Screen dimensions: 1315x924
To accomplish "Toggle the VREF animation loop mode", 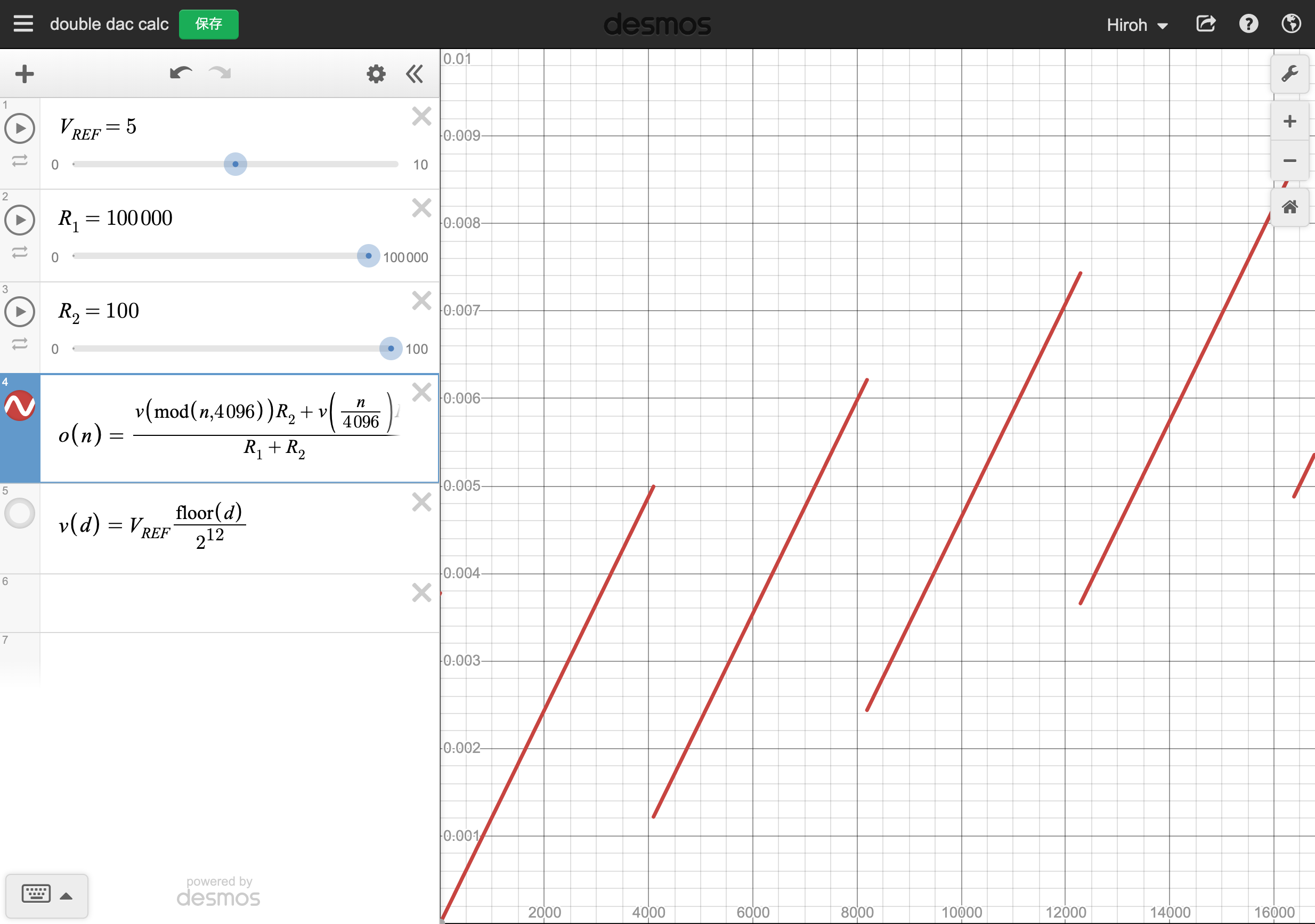I will click(x=20, y=161).
